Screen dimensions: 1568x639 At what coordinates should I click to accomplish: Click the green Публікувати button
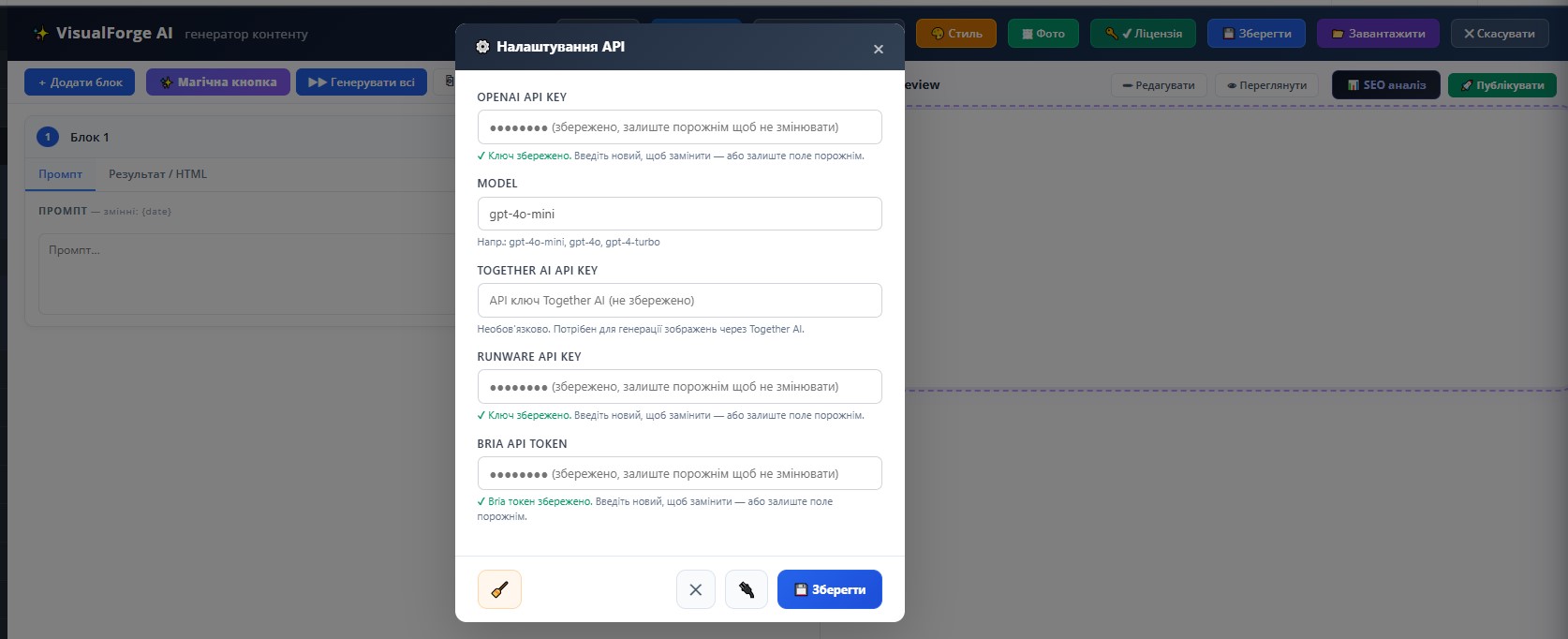coord(1502,85)
